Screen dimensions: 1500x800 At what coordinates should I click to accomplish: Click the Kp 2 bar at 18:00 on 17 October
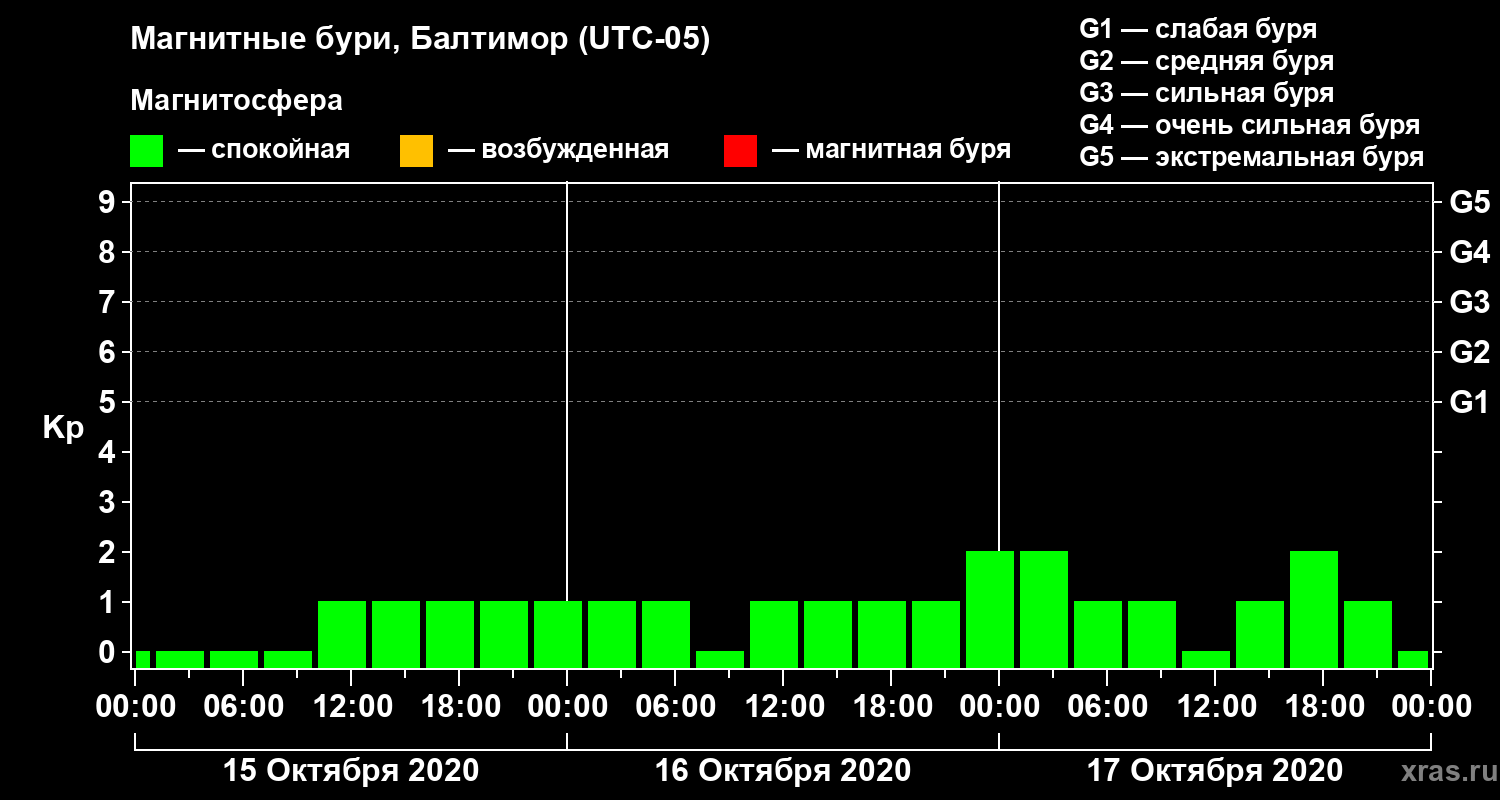click(1314, 609)
